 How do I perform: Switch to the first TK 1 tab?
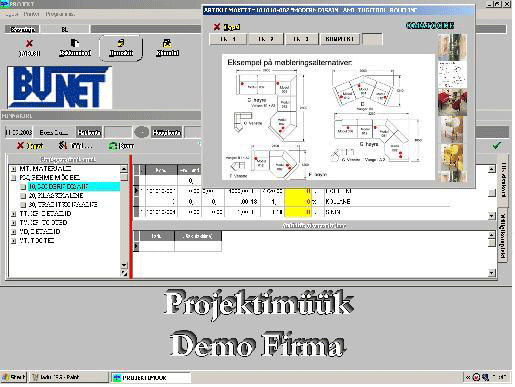tap(228, 39)
